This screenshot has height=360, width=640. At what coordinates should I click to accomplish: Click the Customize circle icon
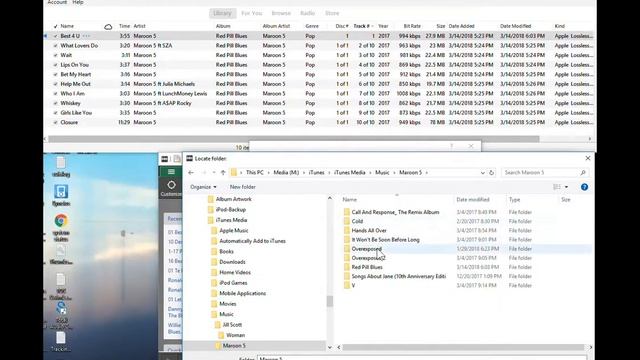click(171, 185)
